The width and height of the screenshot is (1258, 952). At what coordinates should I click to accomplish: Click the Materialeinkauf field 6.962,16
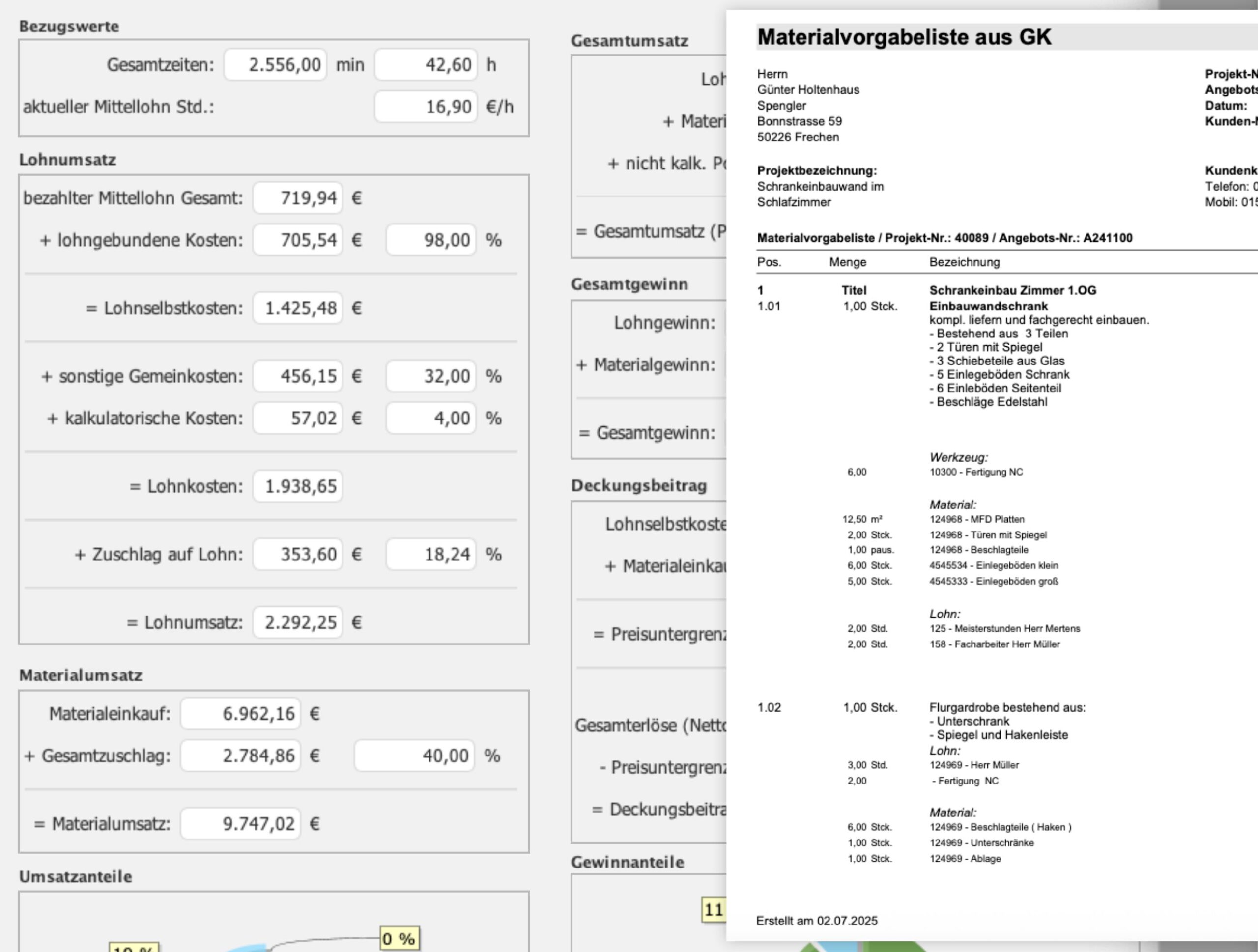tap(241, 714)
